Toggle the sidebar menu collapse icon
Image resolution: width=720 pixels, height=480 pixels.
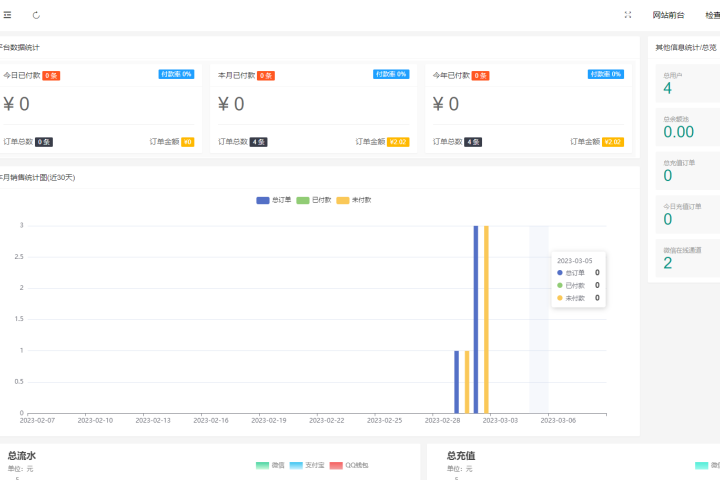(x=8, y=15)
